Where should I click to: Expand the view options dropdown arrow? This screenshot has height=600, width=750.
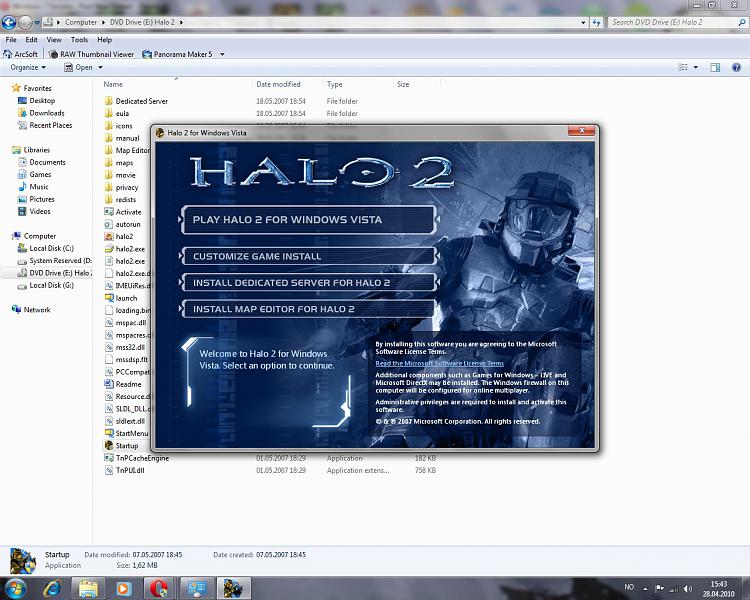pyautogui.click(x=695, y=67)
